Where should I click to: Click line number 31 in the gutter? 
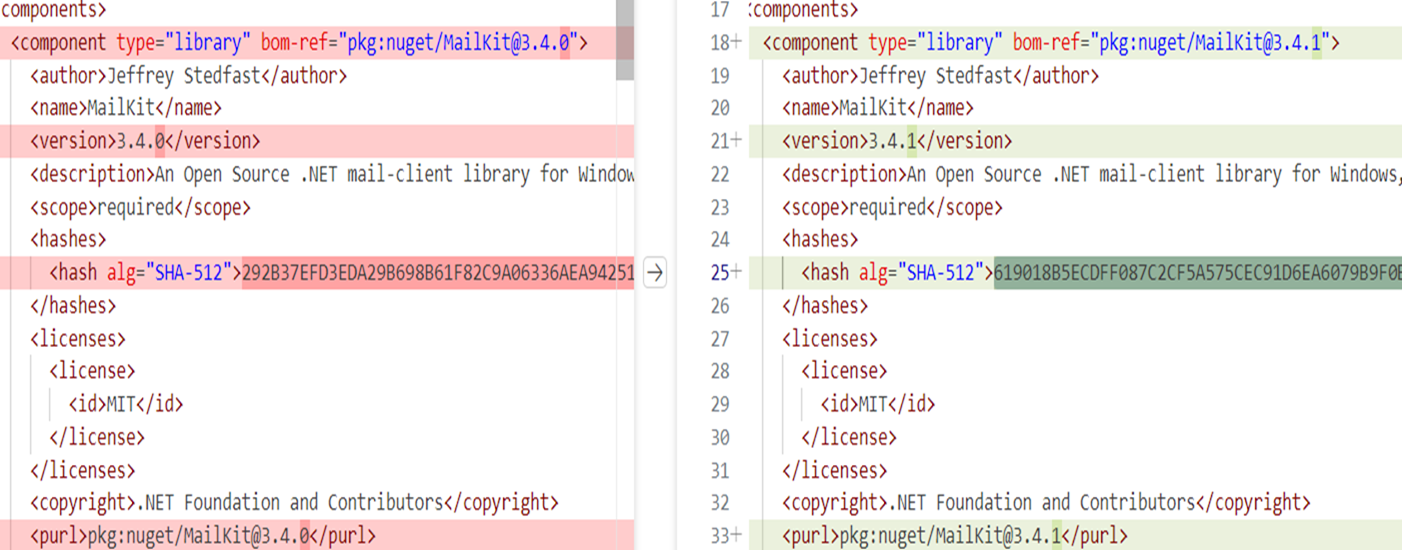point(720,469)
